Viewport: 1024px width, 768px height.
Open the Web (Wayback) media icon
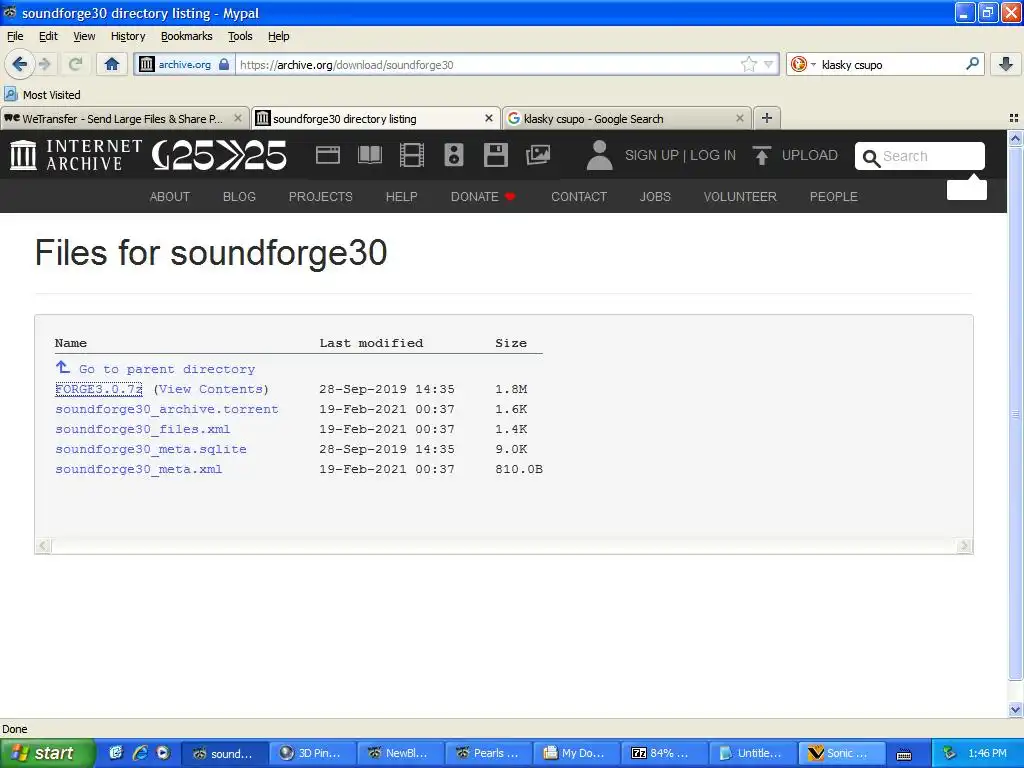[328, 155]
